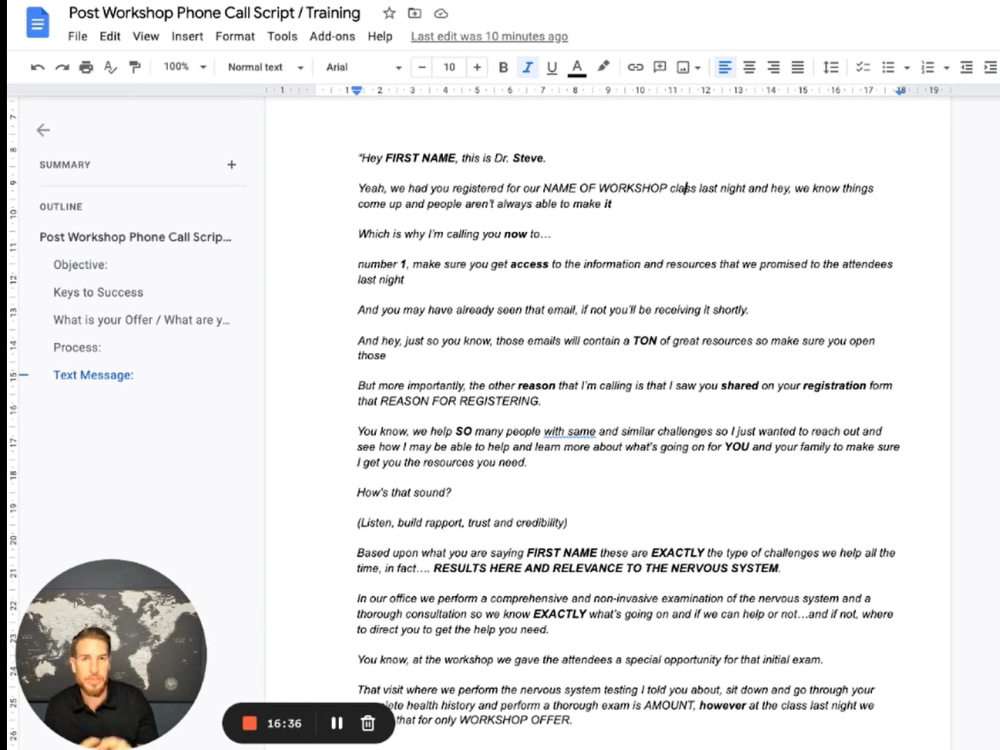The width and height of the screenshot is (1000, 750).
Task: Increase the paragraph indent
Action: 990,67
